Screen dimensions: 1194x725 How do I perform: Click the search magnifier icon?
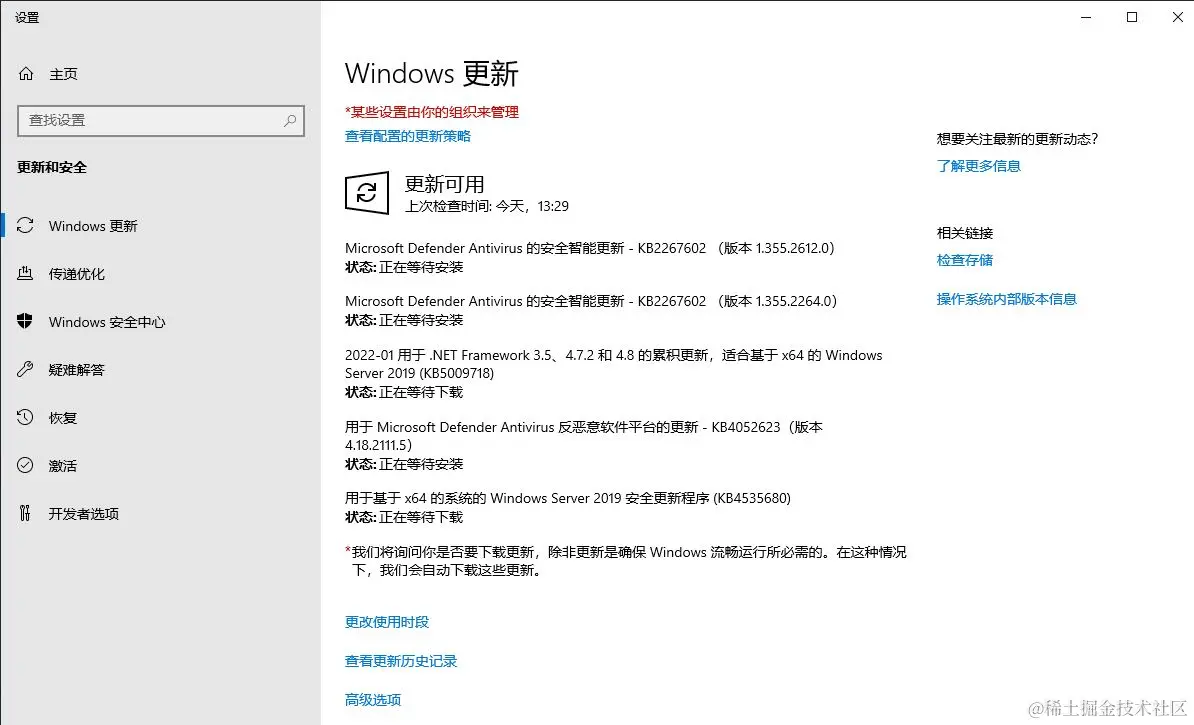tap(290, 120)
